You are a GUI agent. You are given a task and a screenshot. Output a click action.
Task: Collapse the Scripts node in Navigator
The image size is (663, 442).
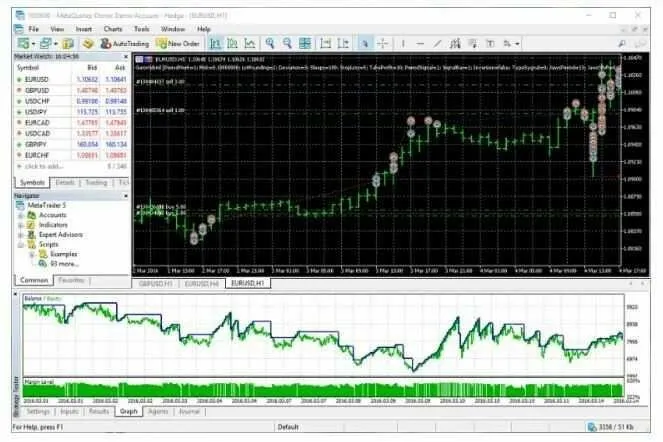[x=20, y=244]
